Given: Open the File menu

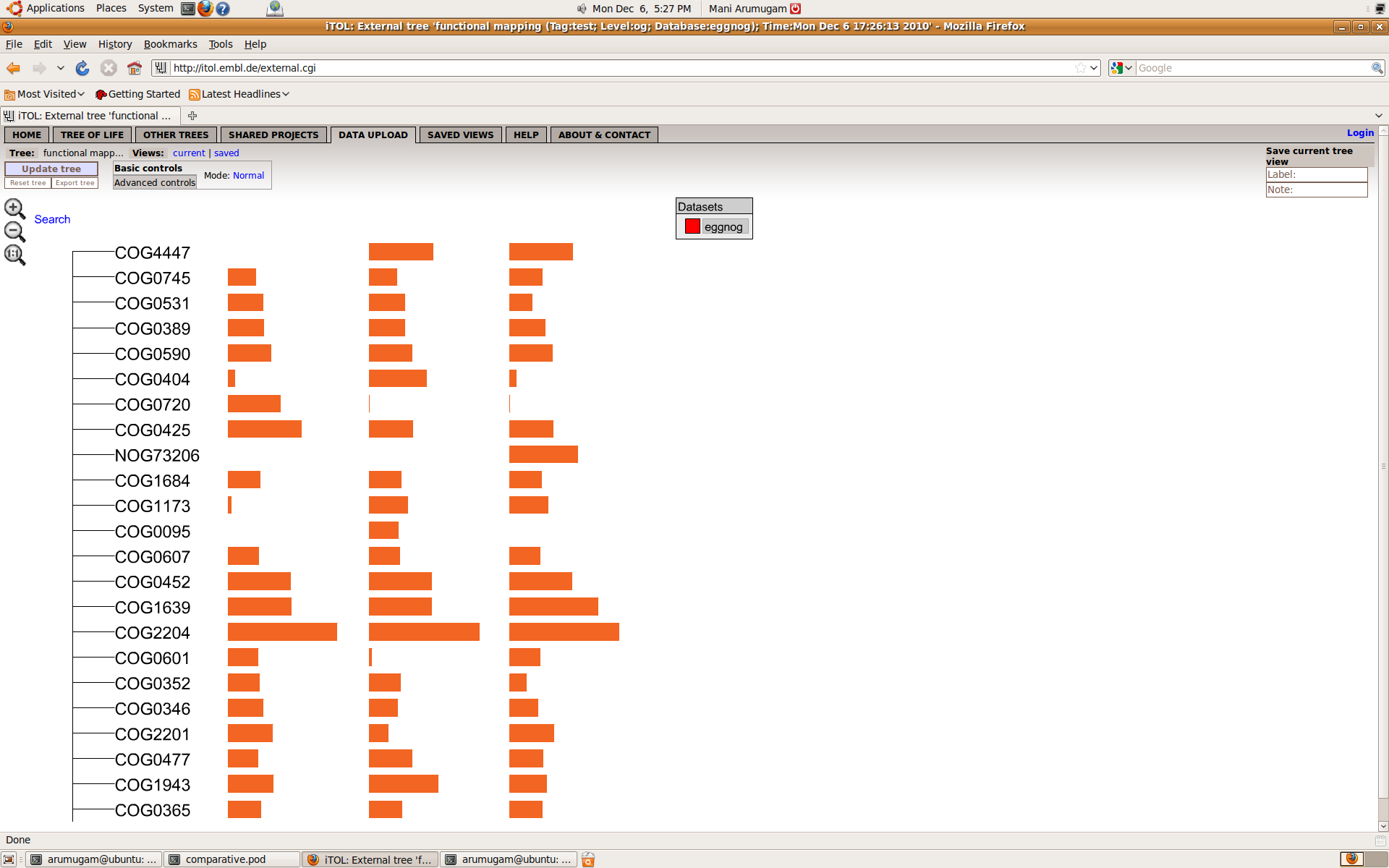Looking at the screenshot, I should [14, 44].
